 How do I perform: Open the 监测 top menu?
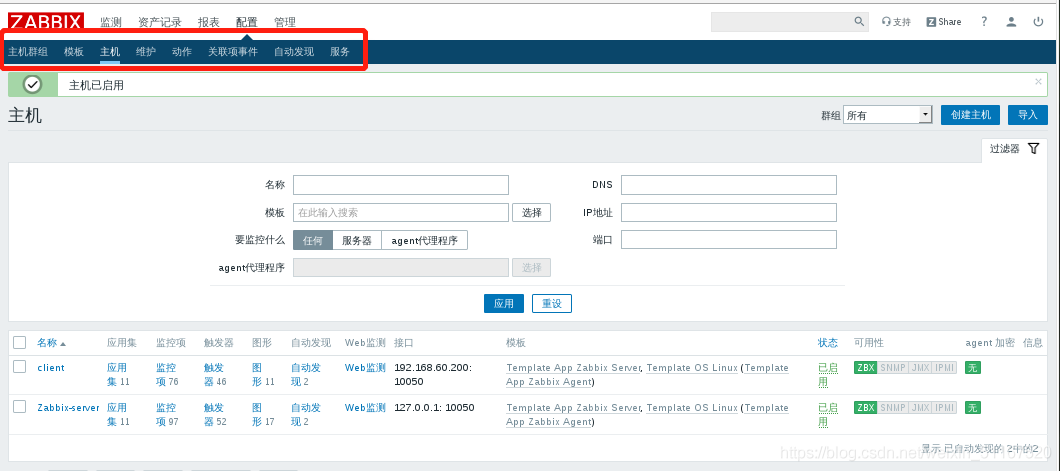(111, 22)
